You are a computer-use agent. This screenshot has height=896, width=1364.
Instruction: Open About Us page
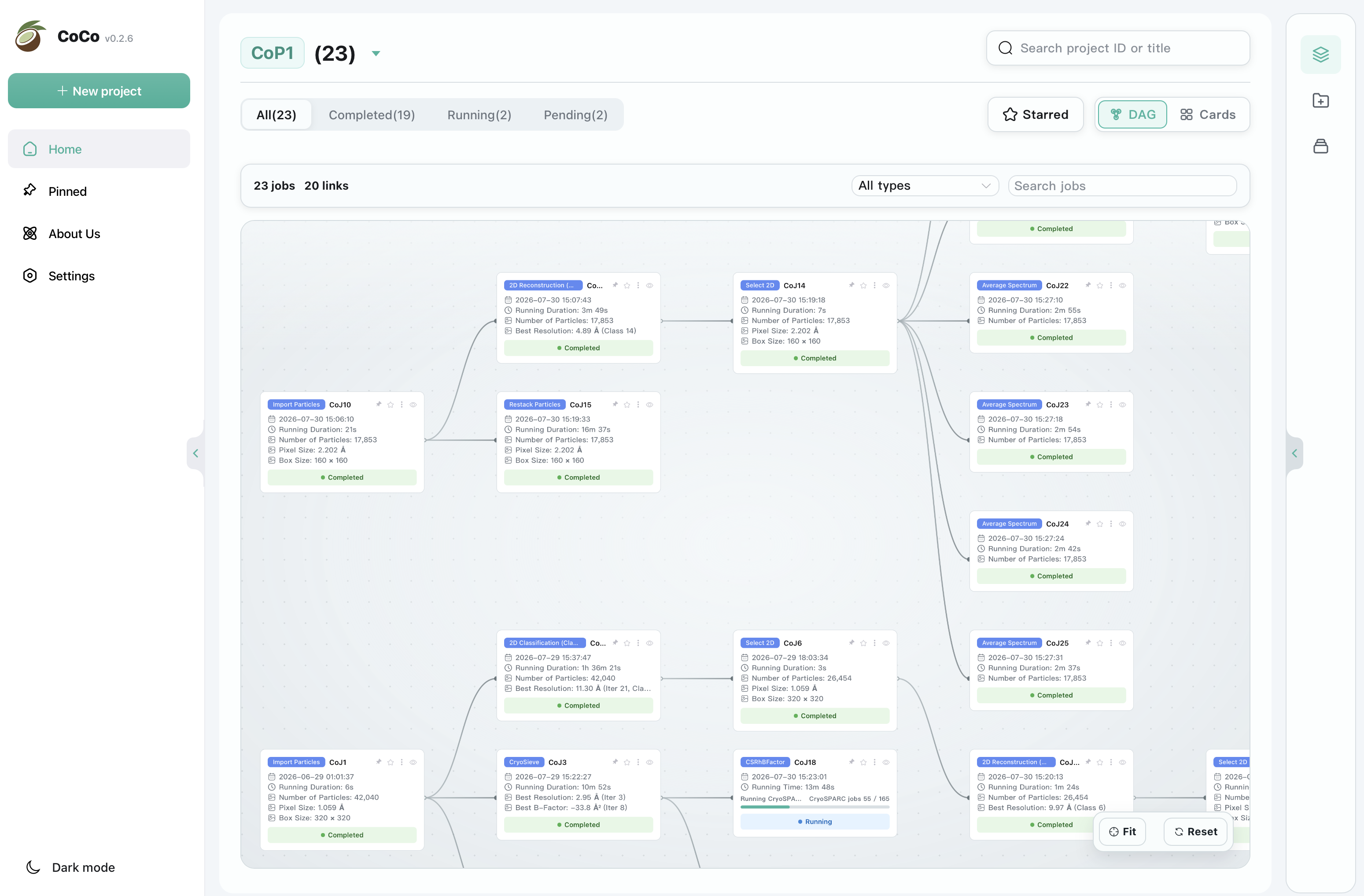click(99, 234)
